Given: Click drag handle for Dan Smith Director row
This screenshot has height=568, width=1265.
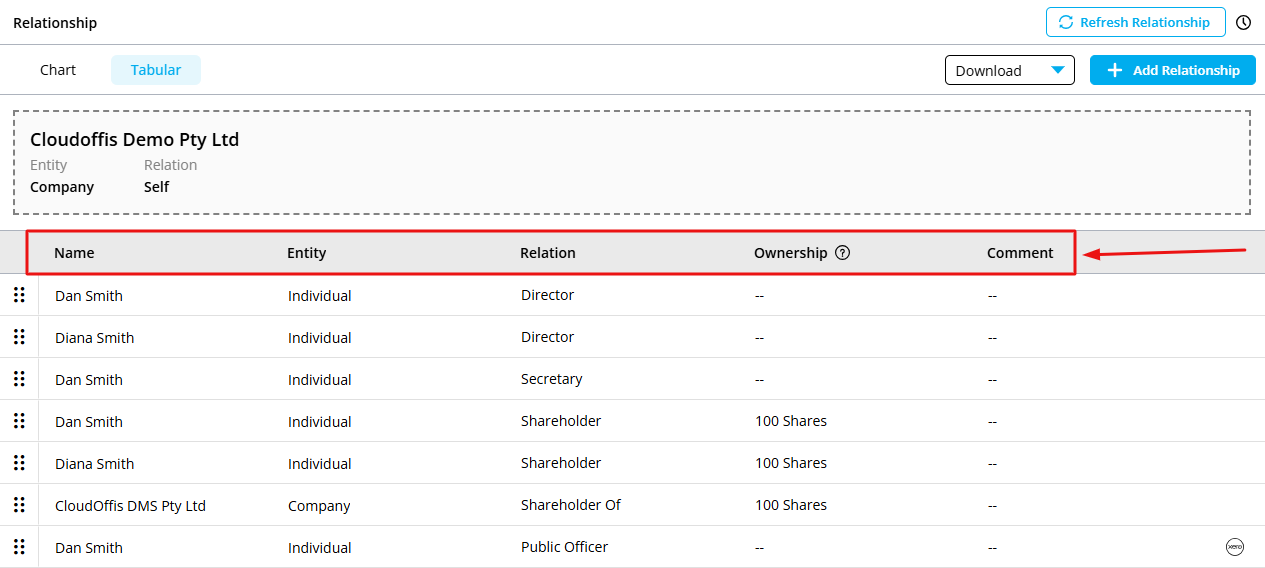Looking at the screenshot, I should [19, 295].
